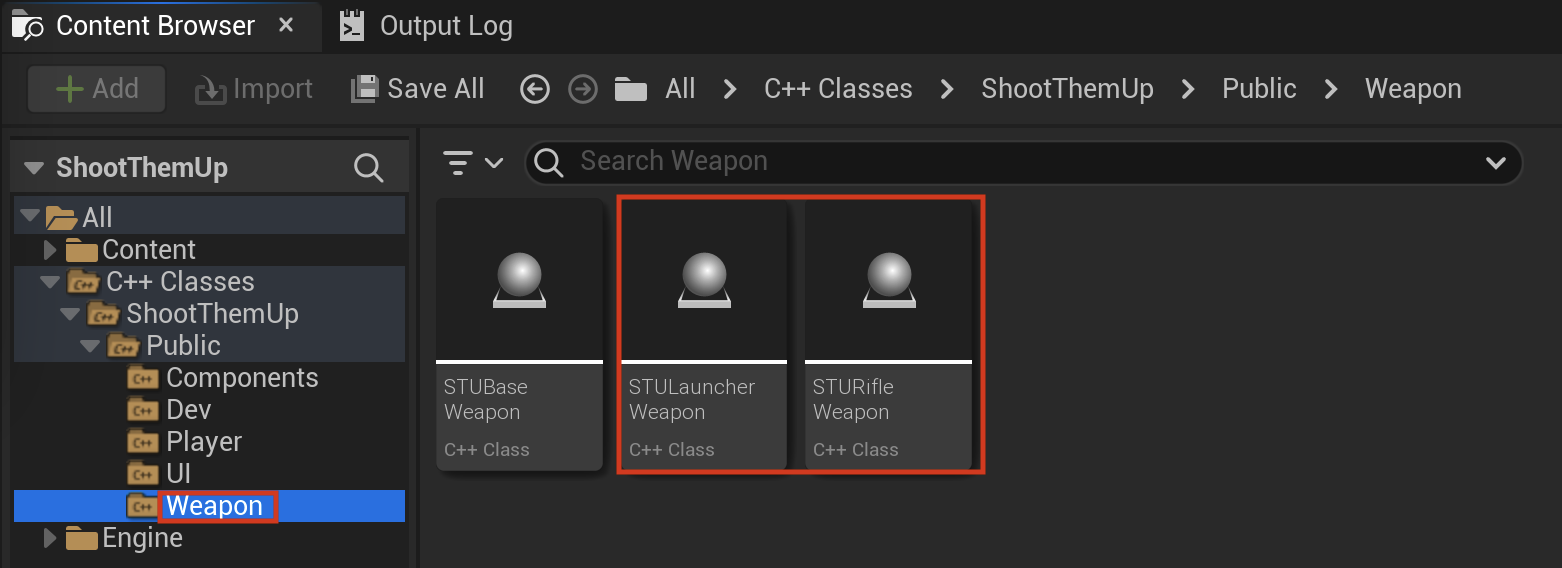
Task: Open the search history dropdown chevron
Action: 1496,162
